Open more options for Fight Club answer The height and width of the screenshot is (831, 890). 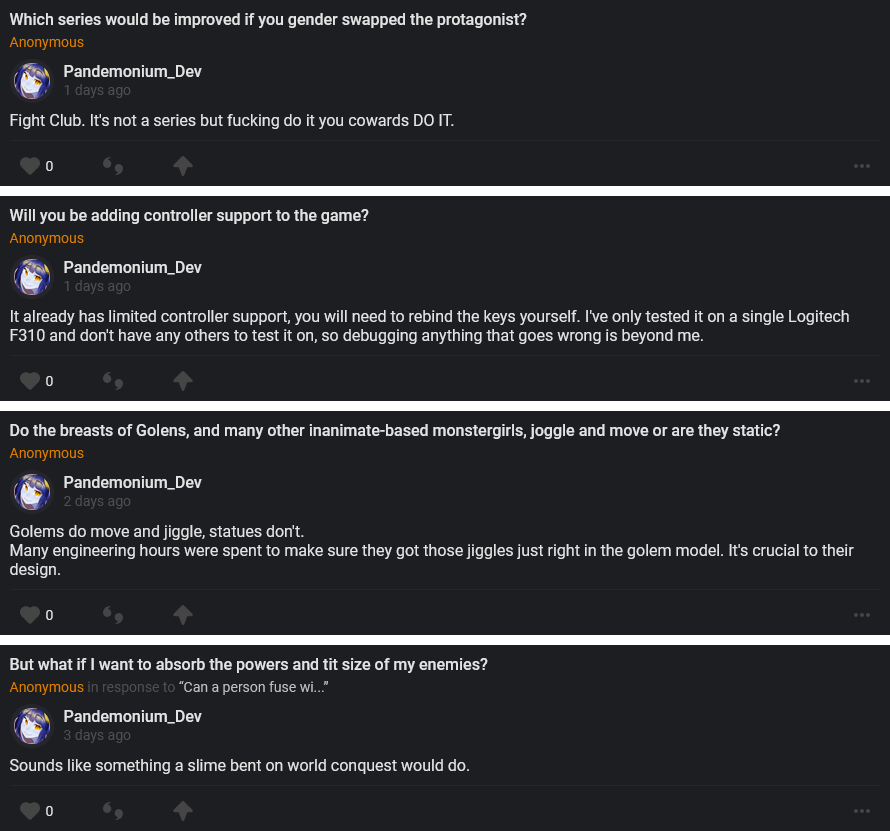(x=862, y=166)
